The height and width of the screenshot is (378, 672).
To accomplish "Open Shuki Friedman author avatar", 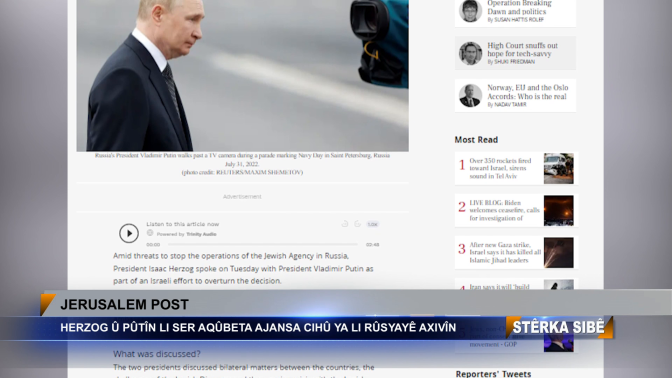I will point(470,54).
